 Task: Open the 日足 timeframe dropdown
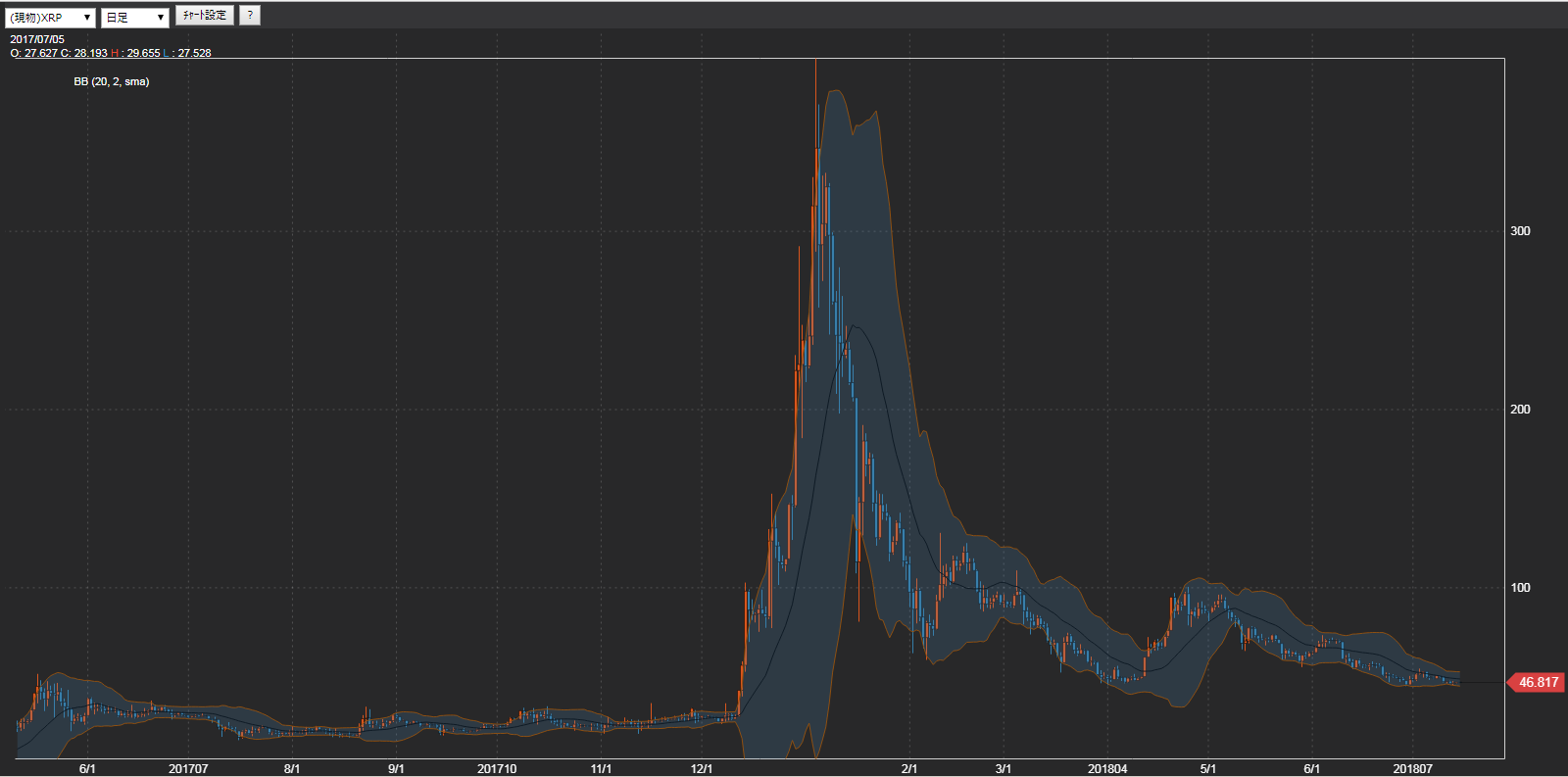(135, 18)
